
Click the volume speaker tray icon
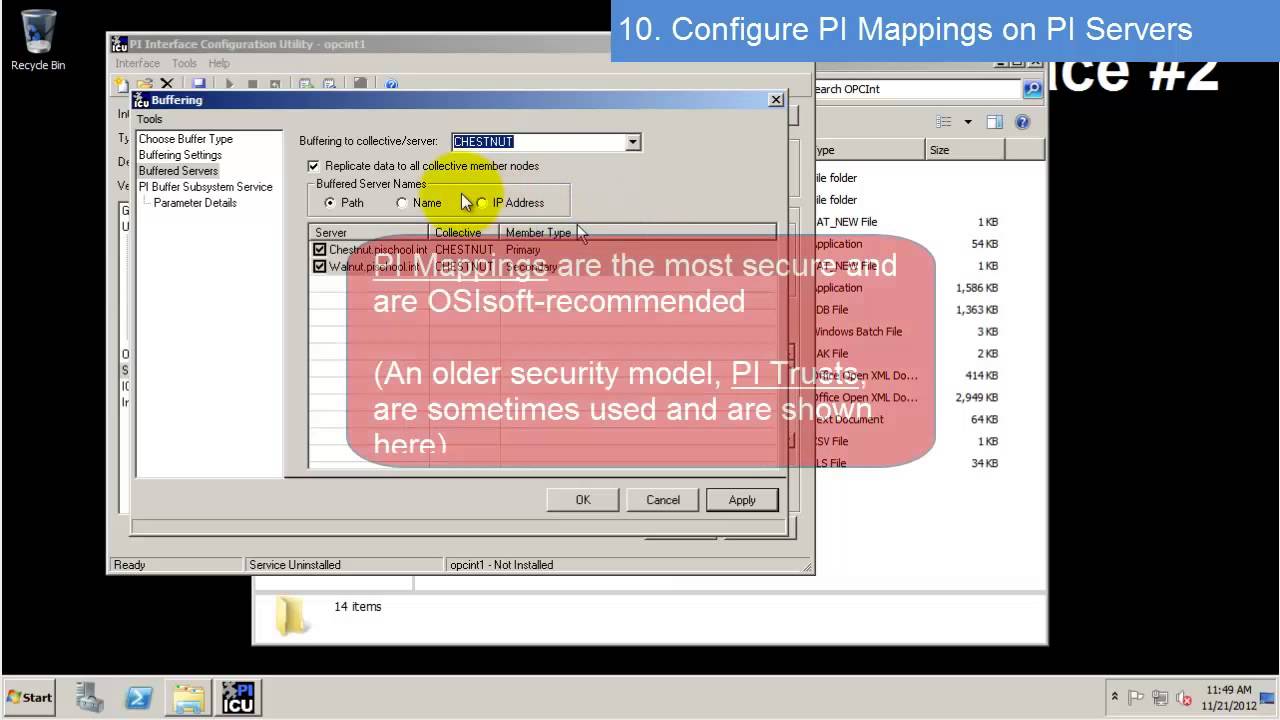click(x=1184, y=697)
